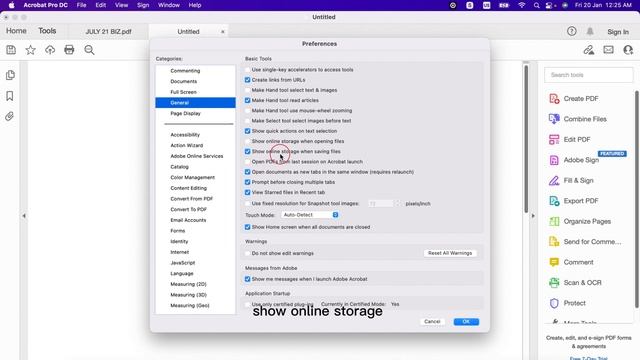Click the Apple menu icon
This screenshot has width=640, height=360.
(x=11, y=5)
